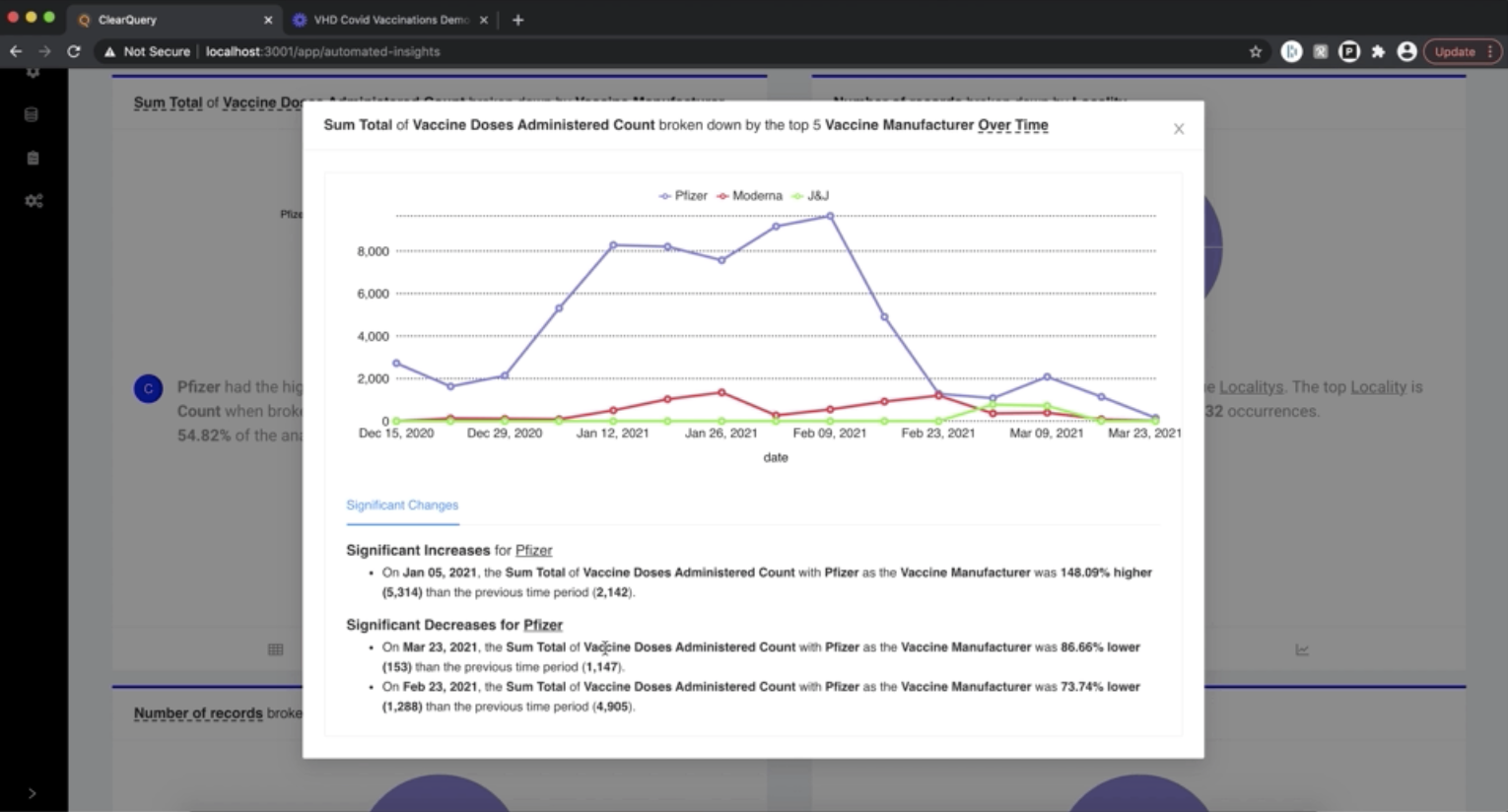
Task: Close the vaccine doses chart dialog
Action: coord(1178,129)
